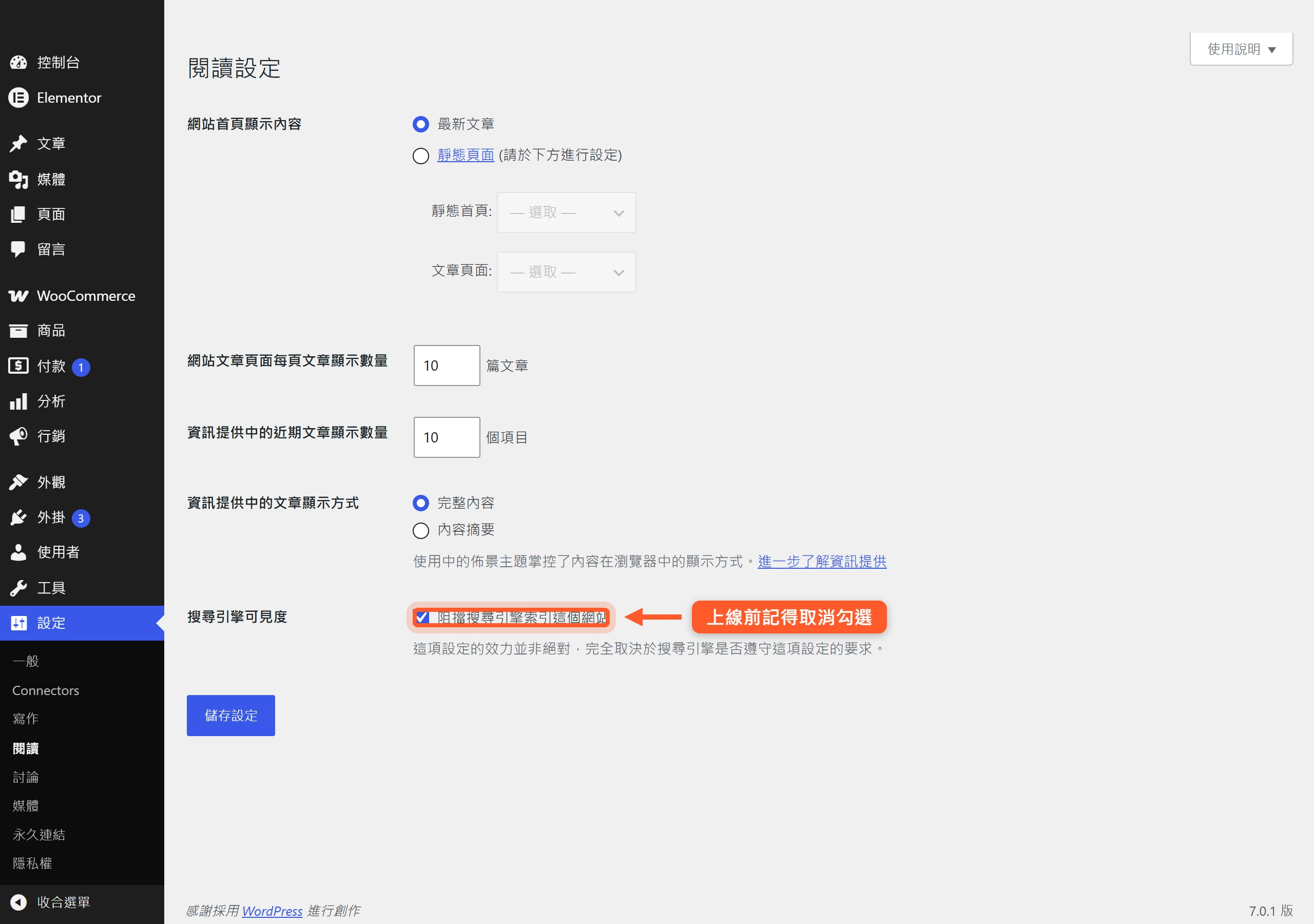Go to the 討論 settings submenu
Viewport: 1314px width, 924px height.
point(25,777)
